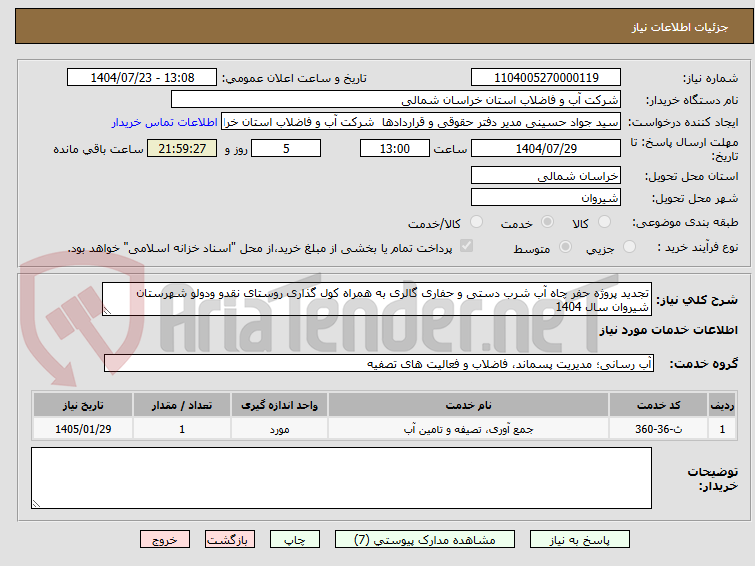755x566 pixels.
Task: Select the جزیی purchase type radio
Action: click(x=629, y=247)
